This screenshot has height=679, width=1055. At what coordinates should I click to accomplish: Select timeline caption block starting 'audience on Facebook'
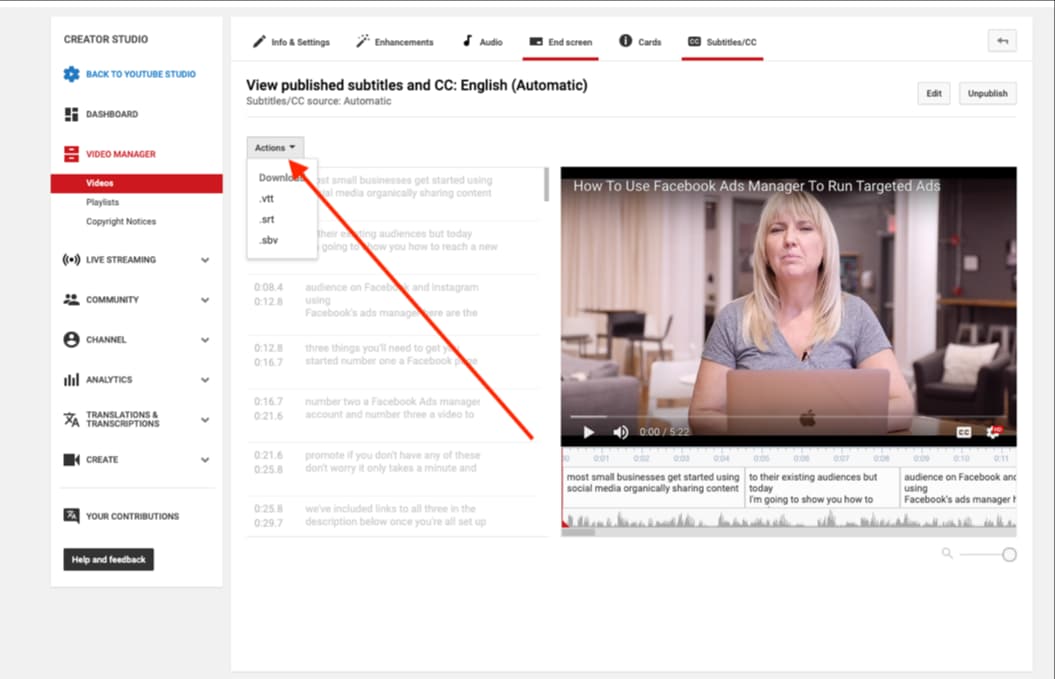(959, 488)
